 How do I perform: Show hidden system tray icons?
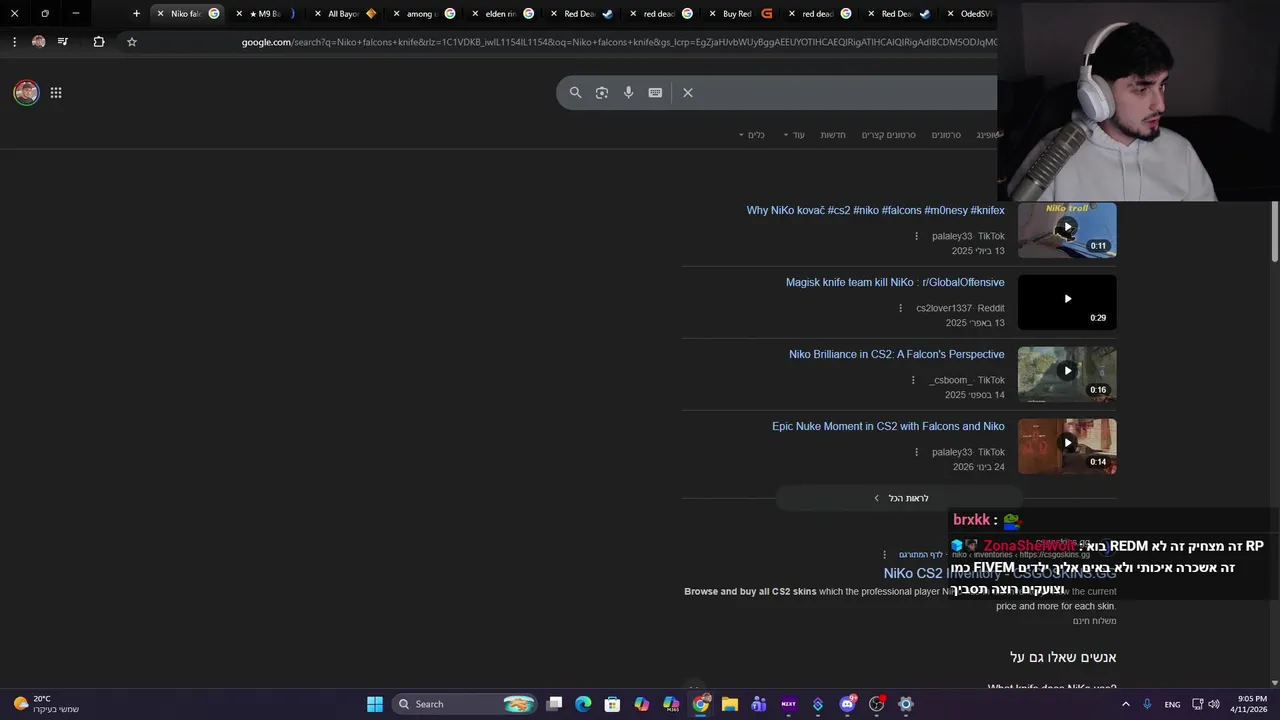click(x=1125, y=704)
